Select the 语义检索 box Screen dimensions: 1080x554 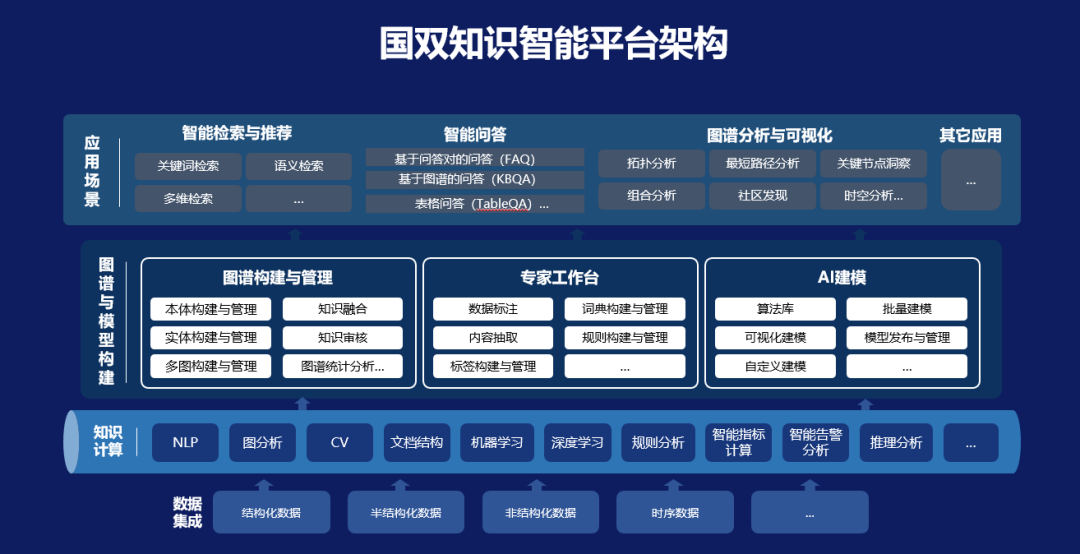click(299, 166)
